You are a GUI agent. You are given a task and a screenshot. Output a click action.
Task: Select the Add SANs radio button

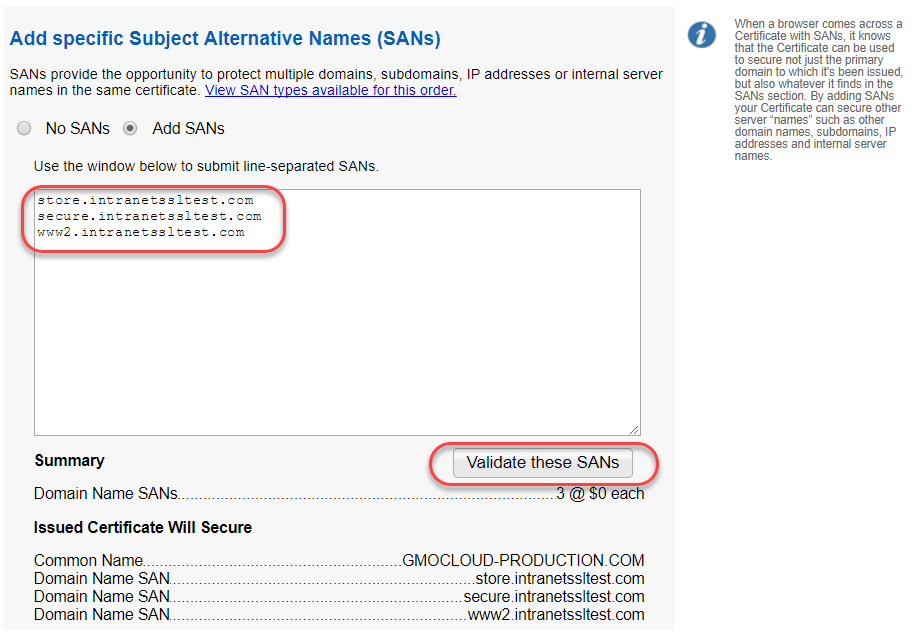tap(130, 129)
